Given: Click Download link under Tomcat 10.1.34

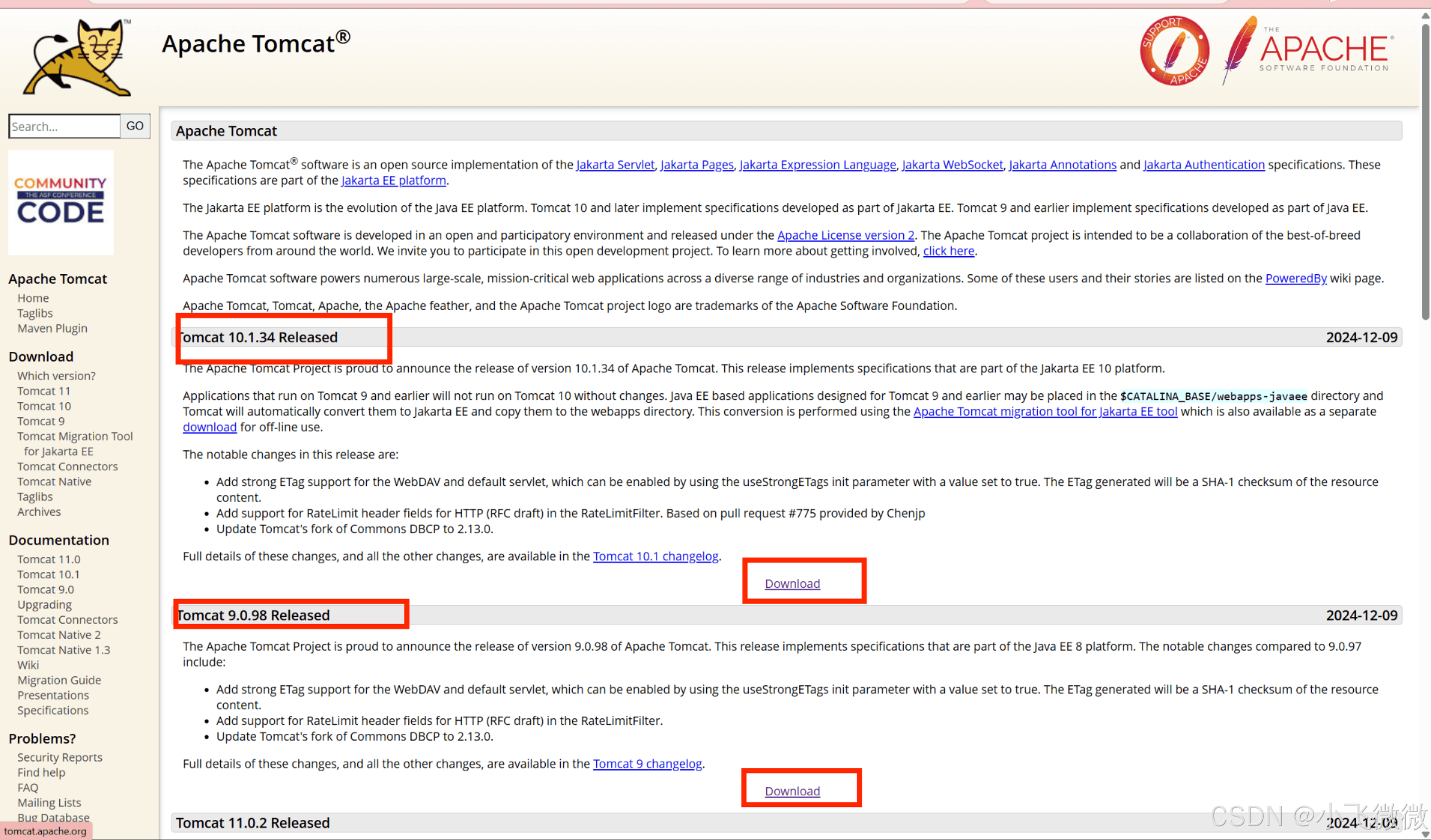Looking at the screenshot, I should click(x=792, y=584).
